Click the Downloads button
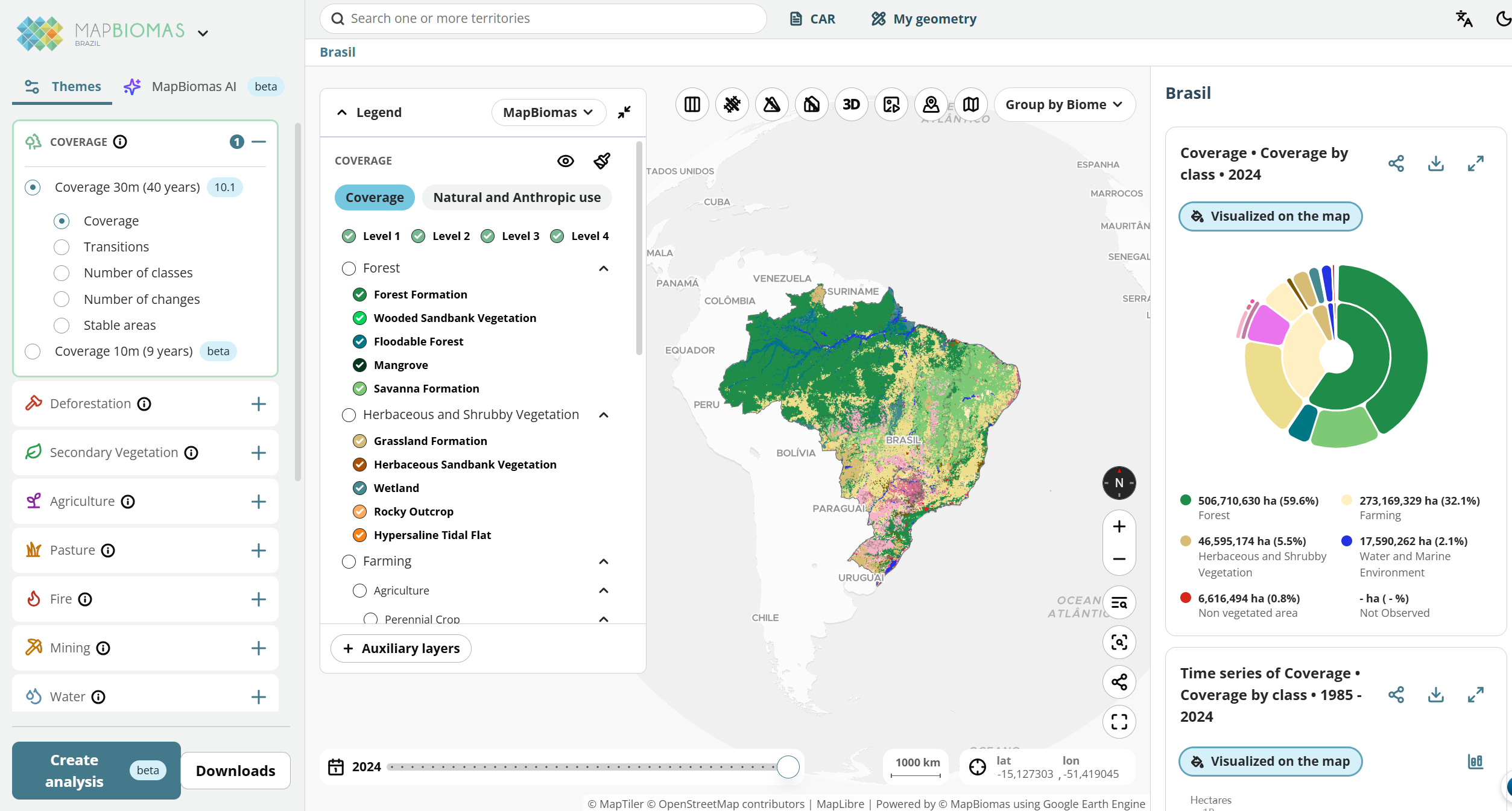 click(x=235, y=771)
